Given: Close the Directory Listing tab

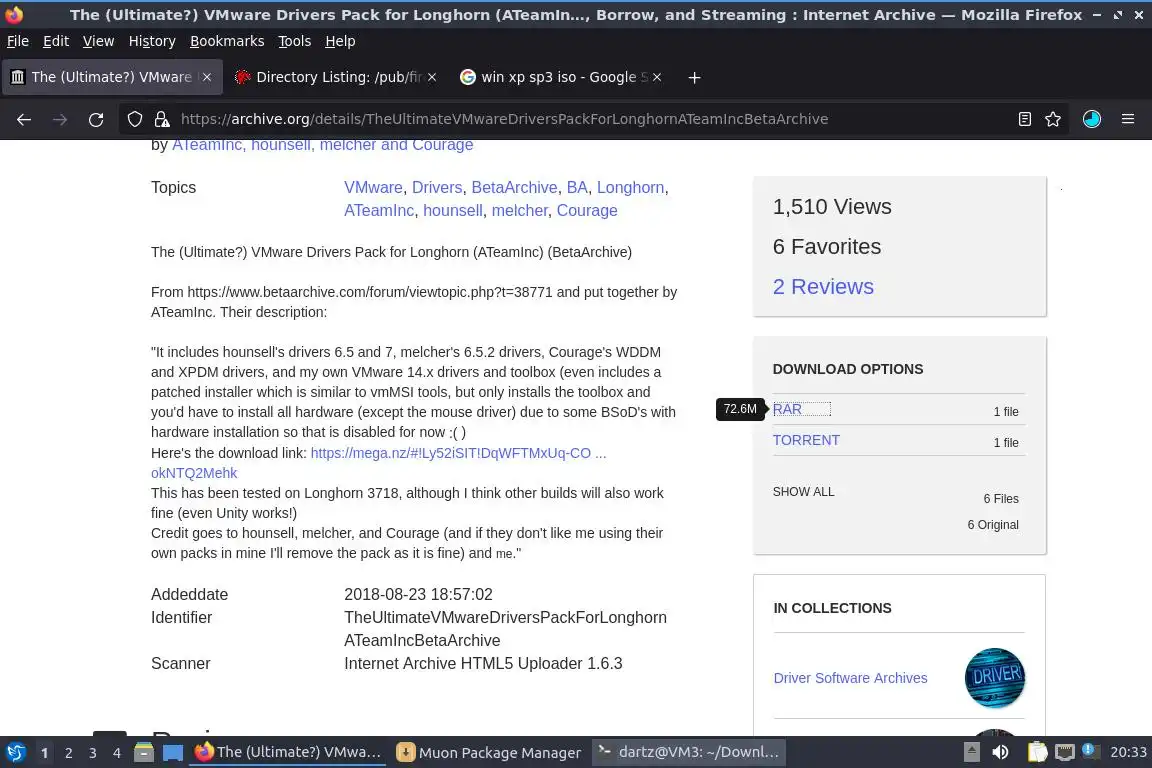Looking at the screenshot, I should [x=432, y=77].
